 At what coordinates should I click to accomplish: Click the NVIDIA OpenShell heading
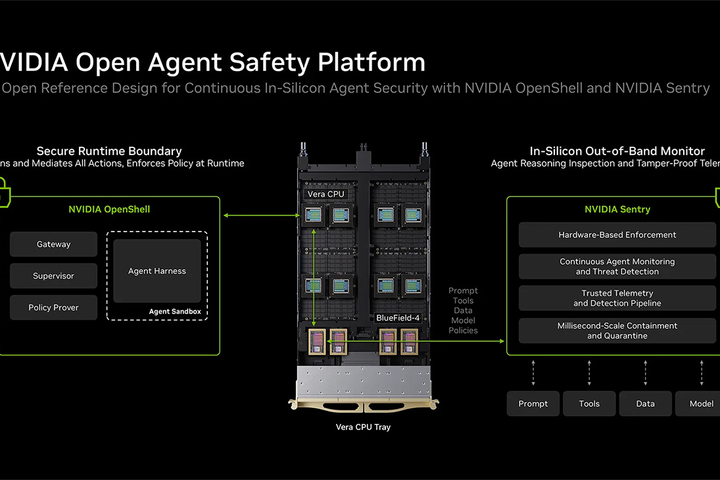(109, 209)
